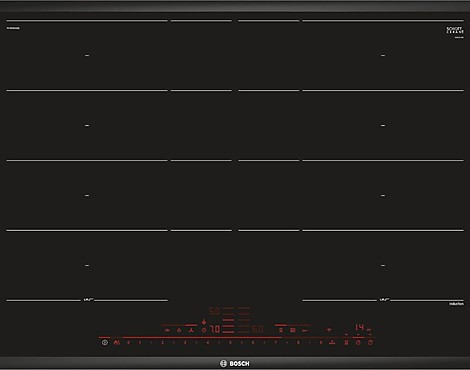Toggle the keep-warm icon left of 7.0
The height and width of the screenshot is (370, 470).
204,330
